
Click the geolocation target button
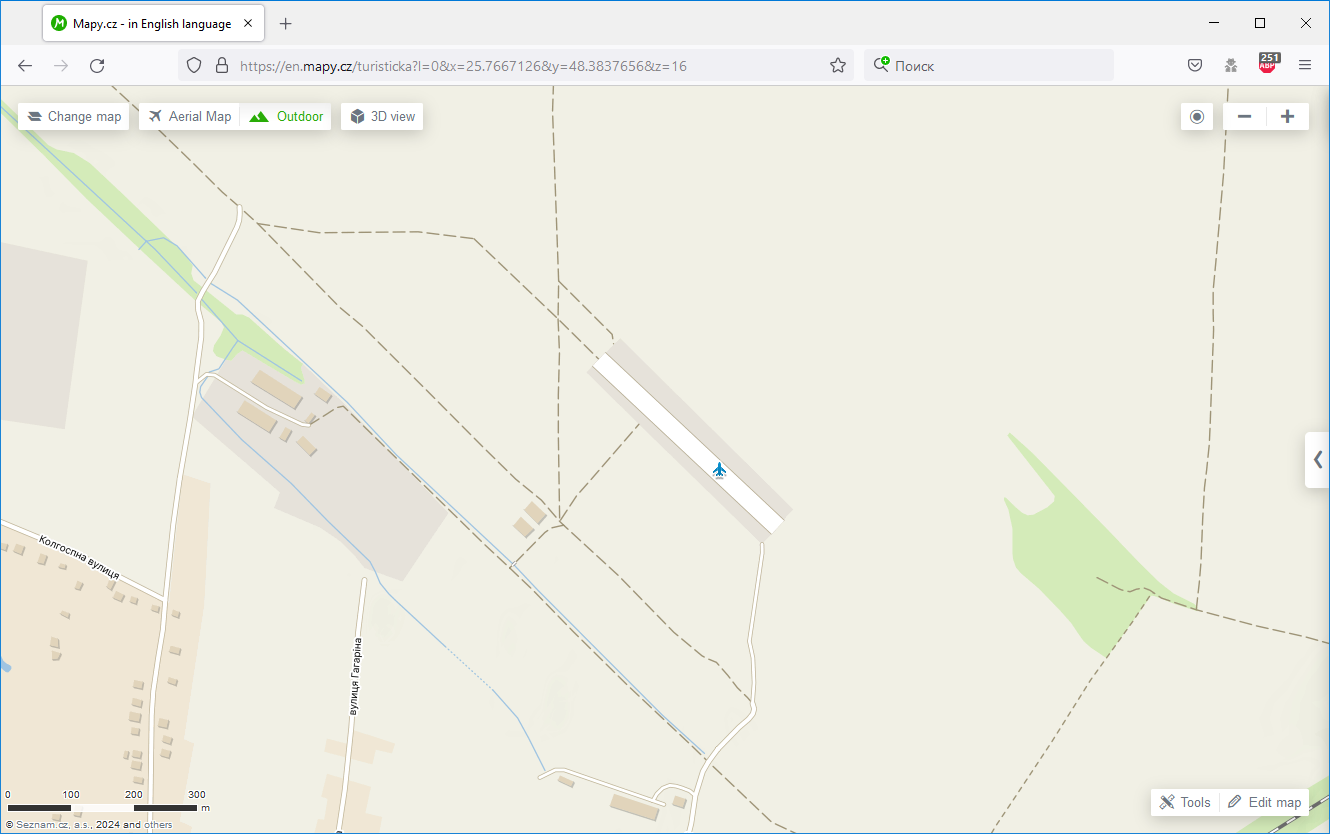click(1196, 117)
